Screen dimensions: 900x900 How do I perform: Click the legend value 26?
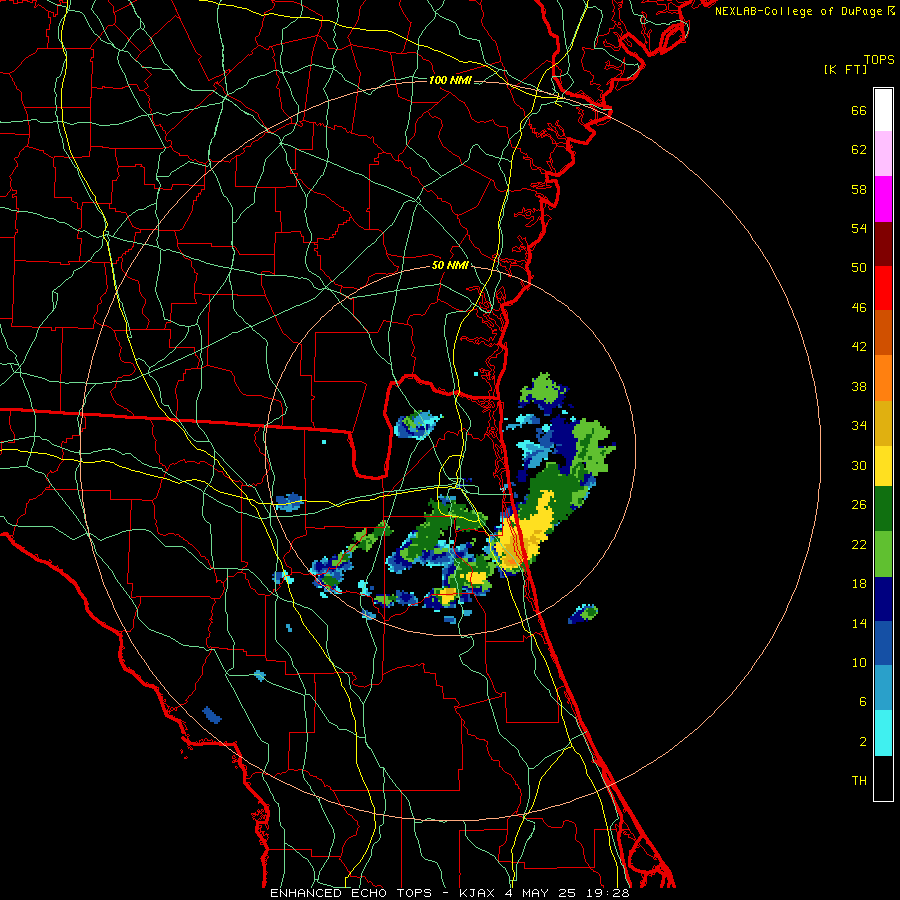tap(859, 505)
